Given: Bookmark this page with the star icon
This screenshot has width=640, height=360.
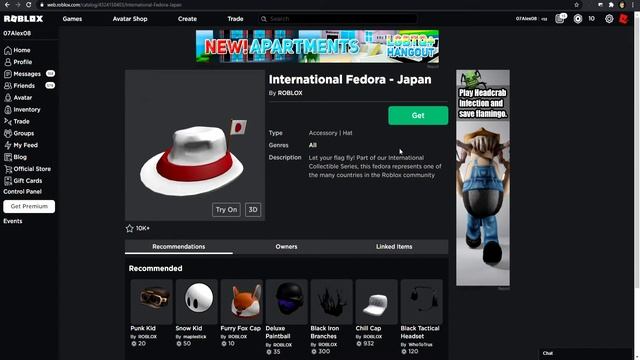Looking at the screenshot, I should pyautogui.click(x=576, y=4).
